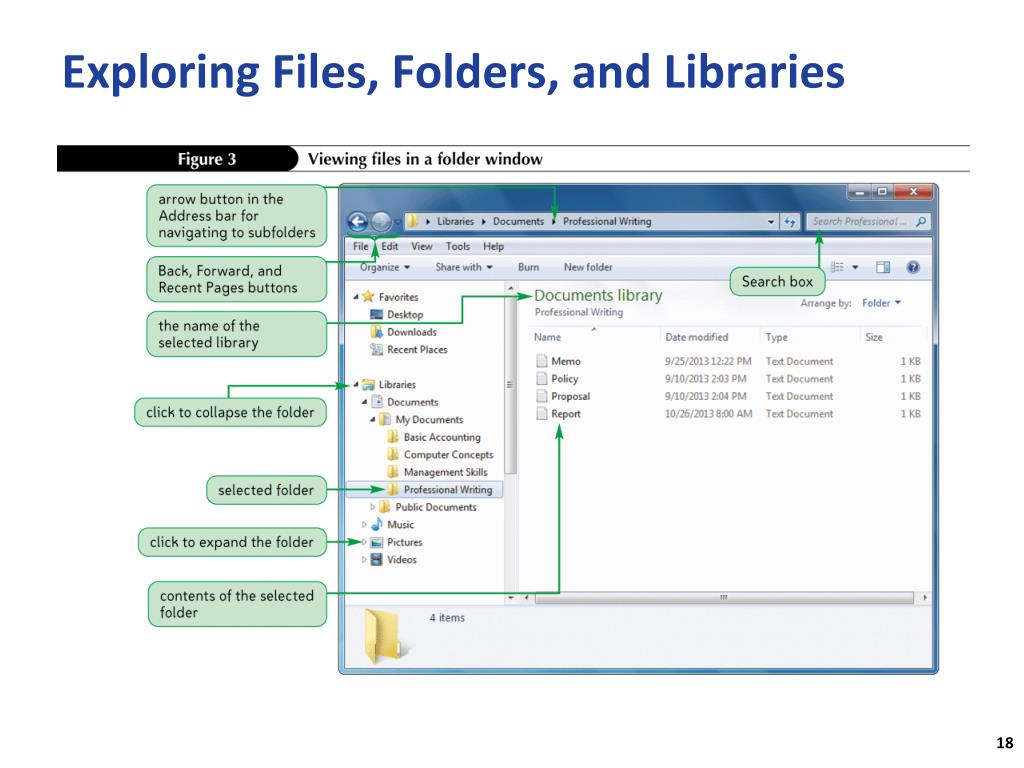Click the refresh icon beside address bar
Screen dimensions: 1024x768
tap(790, 222)
